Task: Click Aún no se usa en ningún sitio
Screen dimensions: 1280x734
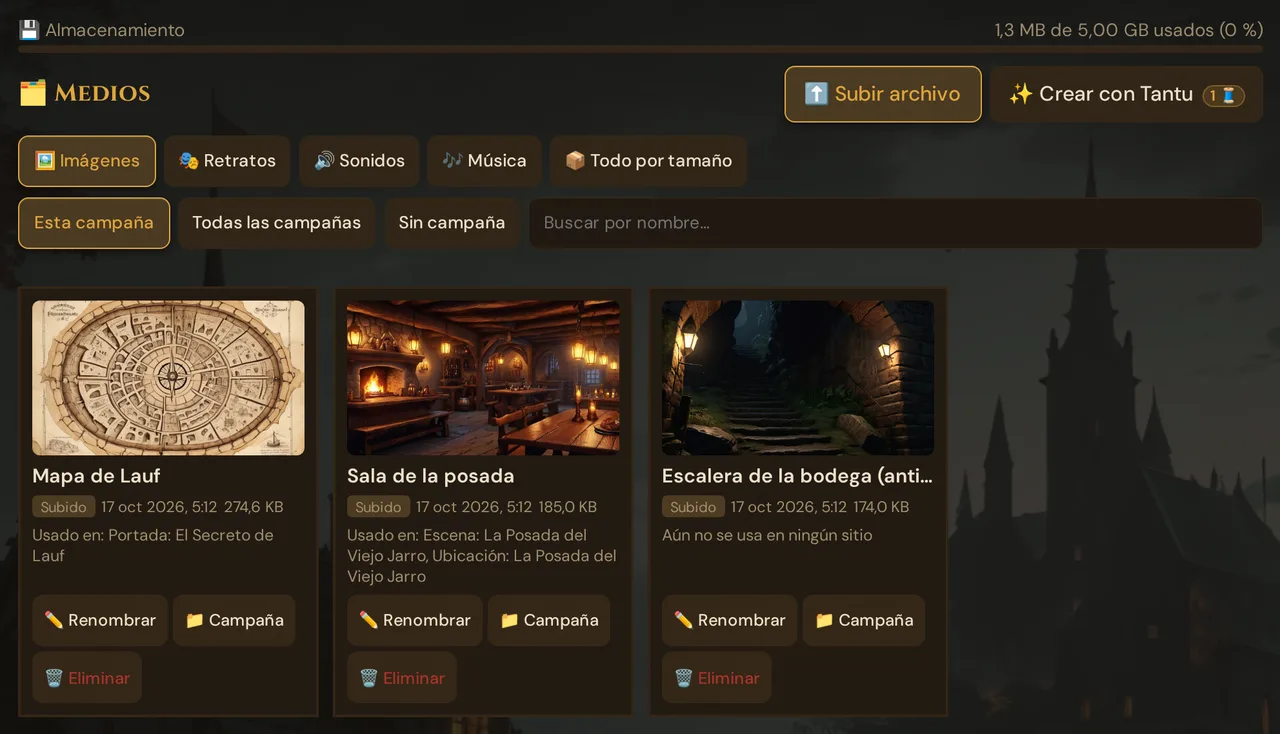Action: point(767,536)
